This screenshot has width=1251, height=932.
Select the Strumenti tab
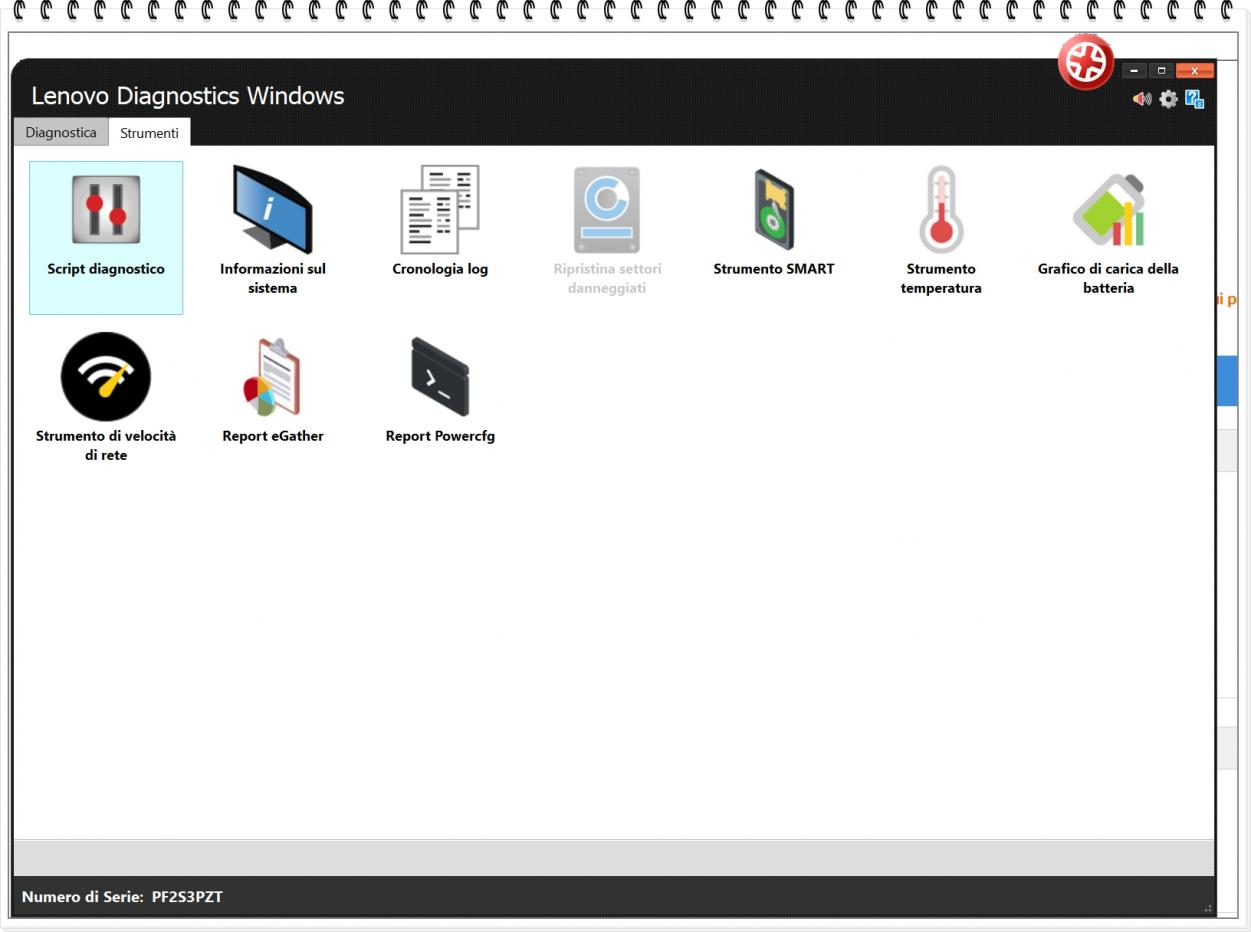[x=149, y=131]
